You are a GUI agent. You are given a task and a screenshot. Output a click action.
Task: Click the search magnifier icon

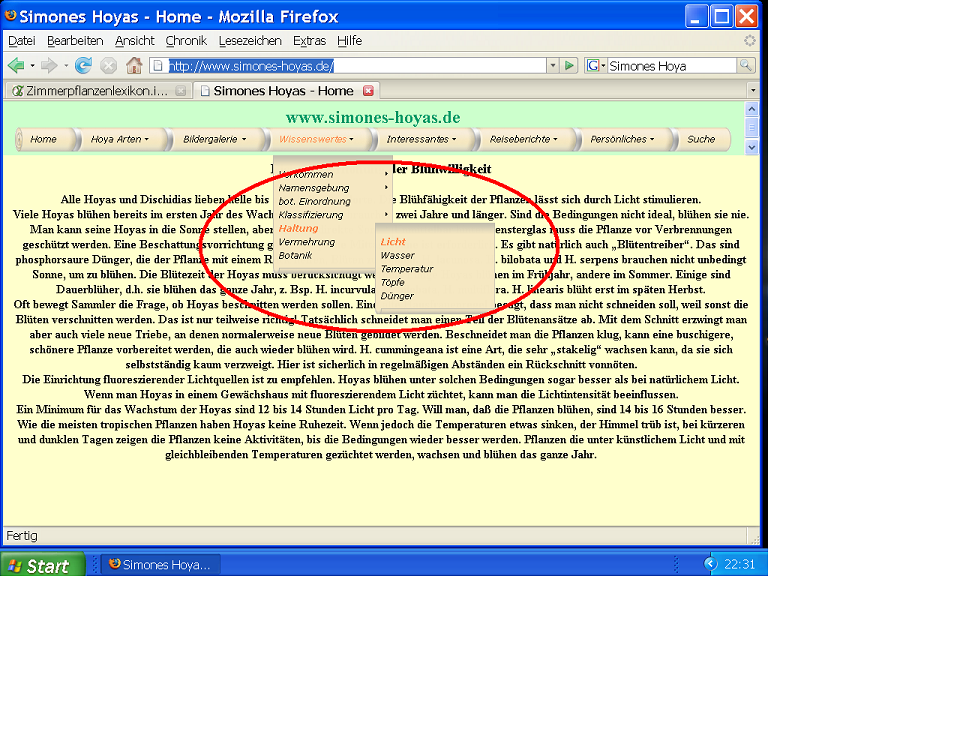(x=746, y=66)
